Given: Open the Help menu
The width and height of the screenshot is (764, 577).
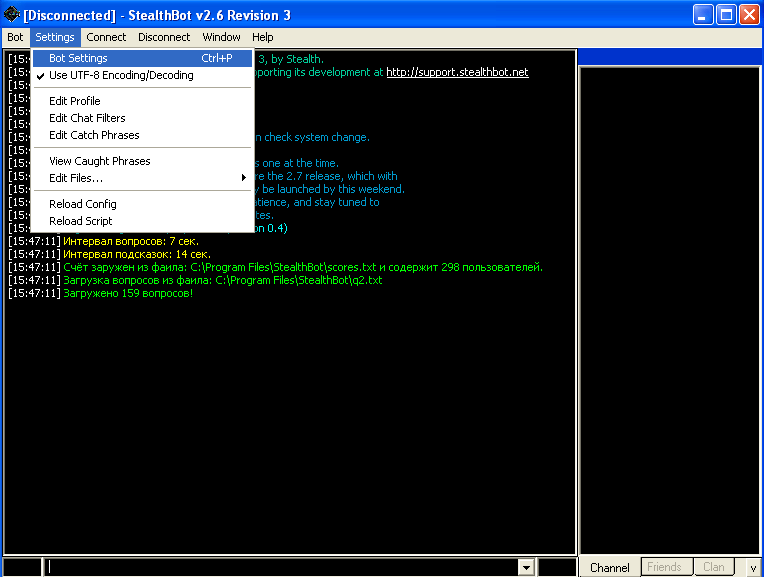Looking at the screenshot, I should 263,37.
